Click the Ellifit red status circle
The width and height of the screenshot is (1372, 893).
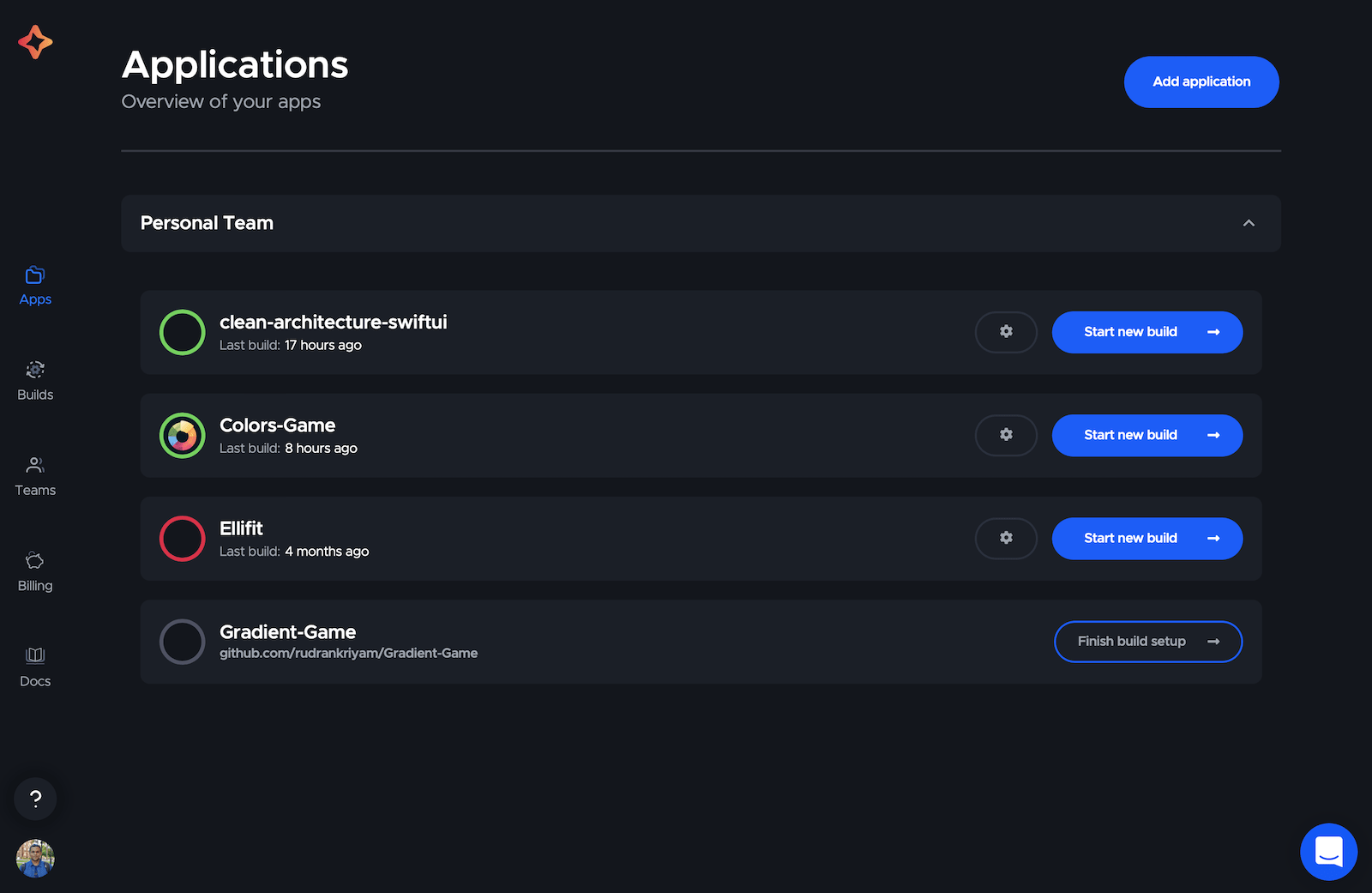point(182,538)
